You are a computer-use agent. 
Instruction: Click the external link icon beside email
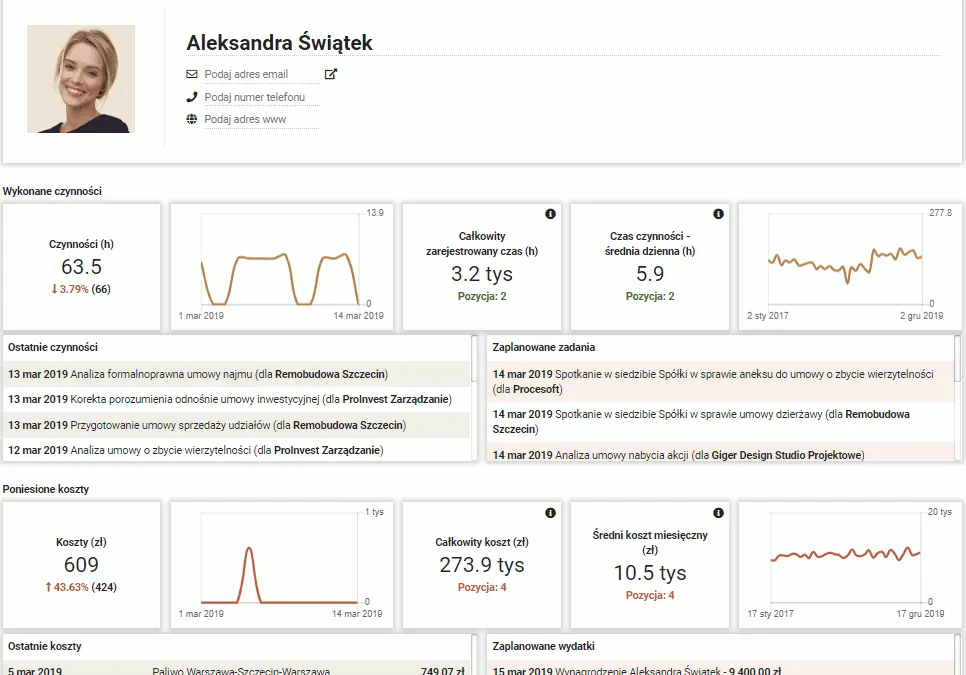point(331,74)
